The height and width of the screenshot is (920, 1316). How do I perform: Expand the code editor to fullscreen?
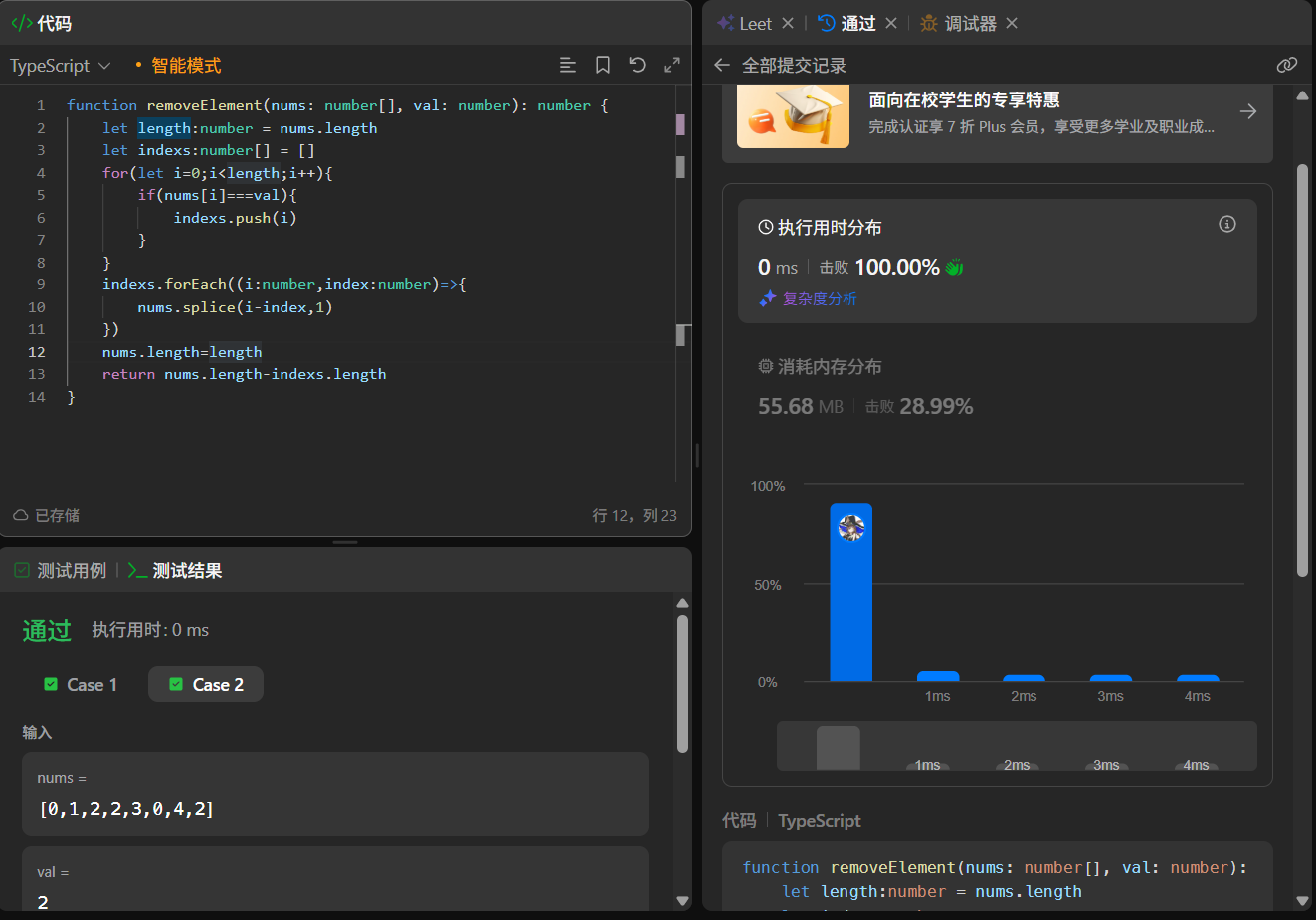672,65
